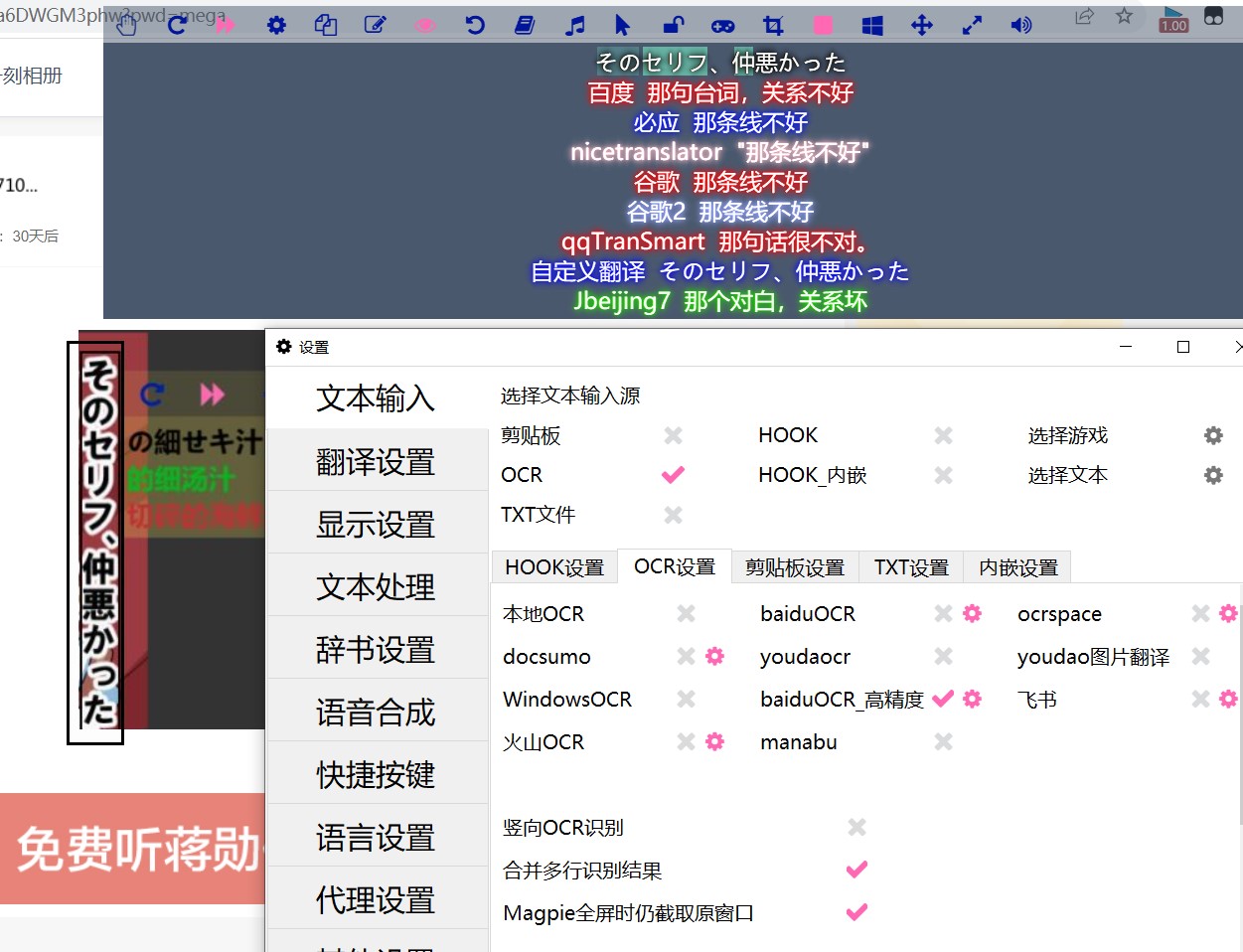The image size is (1243, 952).
Task: Enable auto-translate with fast-forward icon
Action: click(226, 25)
